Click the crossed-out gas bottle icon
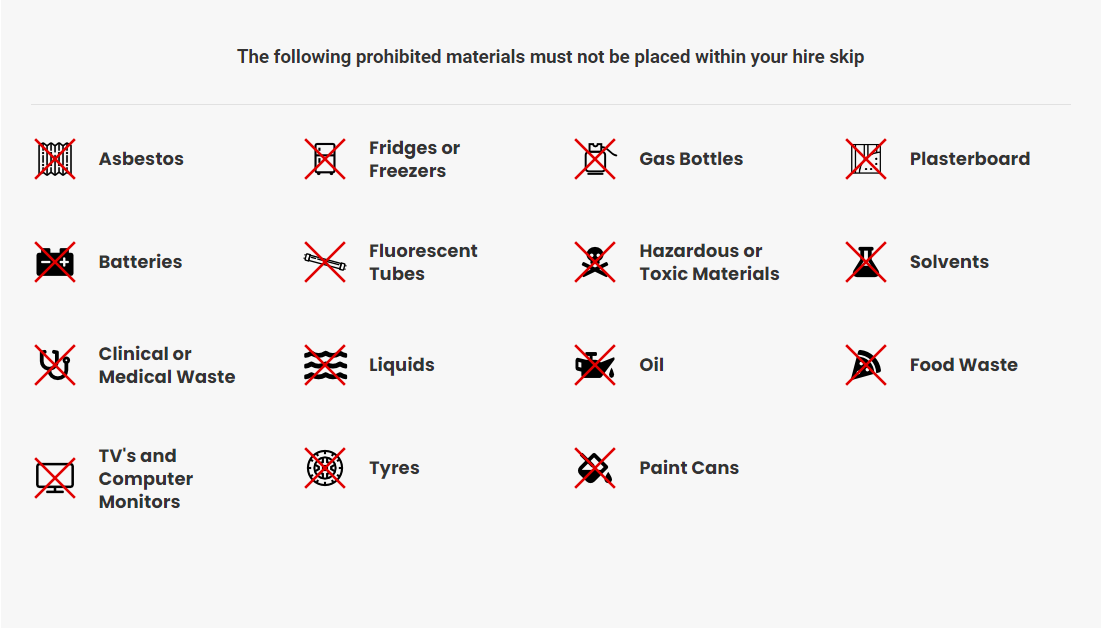 pyautogui.click(x=595, y=159)
